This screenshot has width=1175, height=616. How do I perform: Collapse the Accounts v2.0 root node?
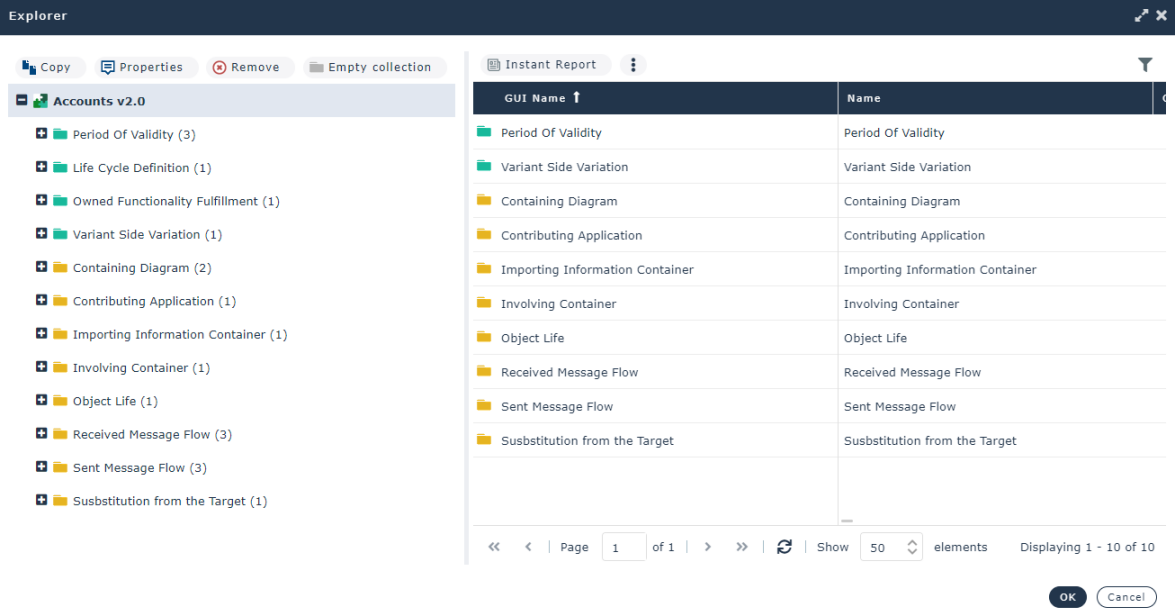point(22,101)
